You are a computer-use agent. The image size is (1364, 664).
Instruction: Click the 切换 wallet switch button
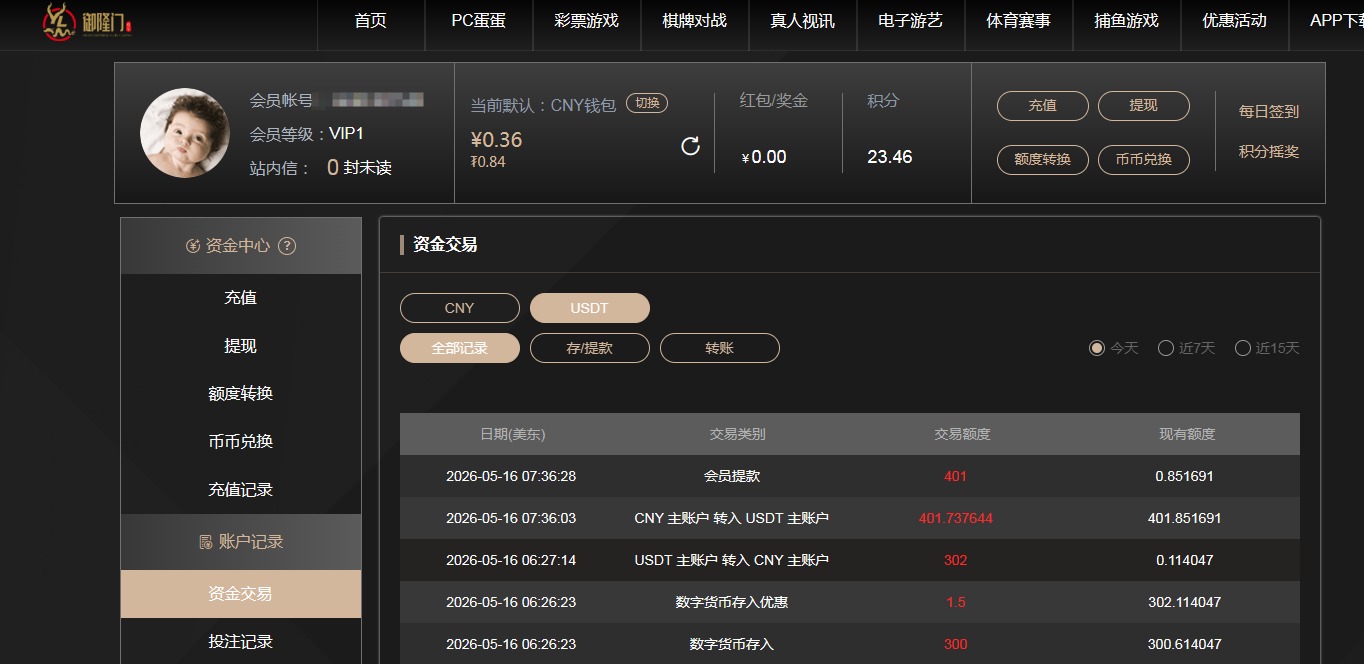[x=647, y=103]
